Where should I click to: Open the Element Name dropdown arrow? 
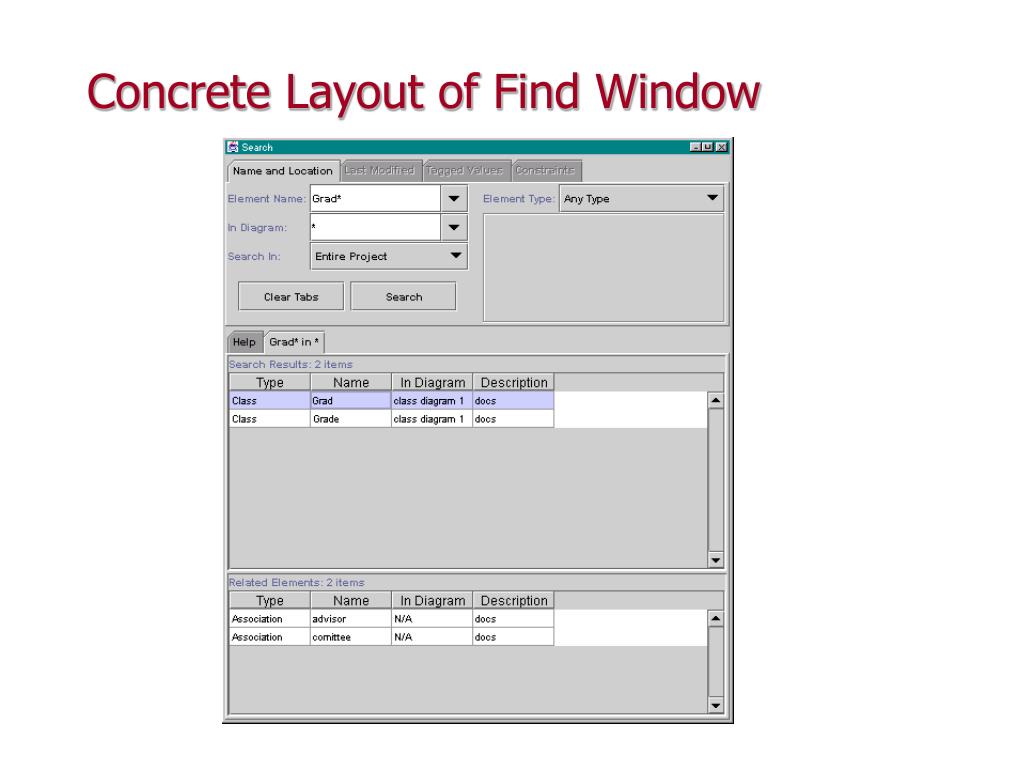454,199
